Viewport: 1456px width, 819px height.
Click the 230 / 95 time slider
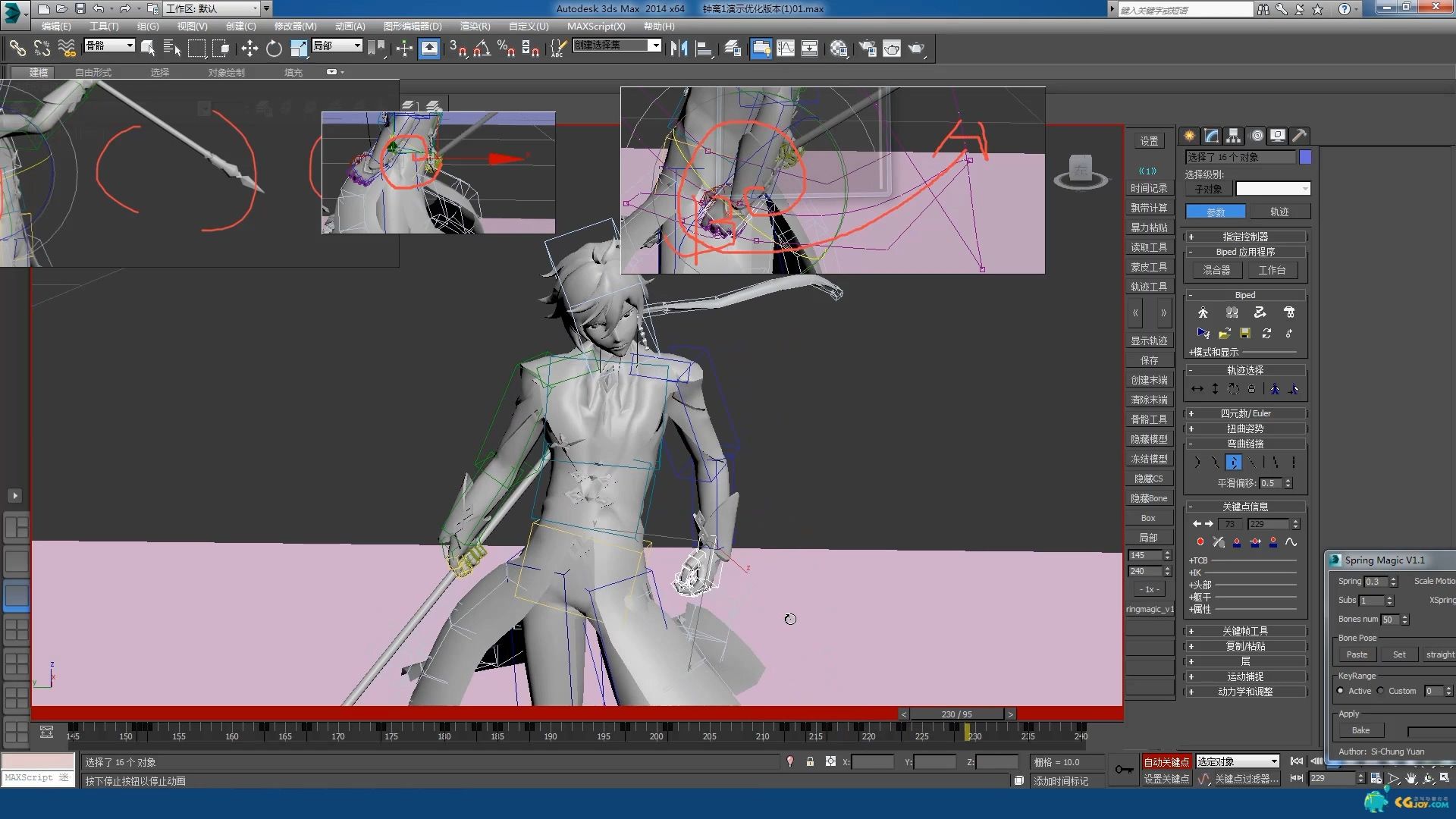click(957, 714)
